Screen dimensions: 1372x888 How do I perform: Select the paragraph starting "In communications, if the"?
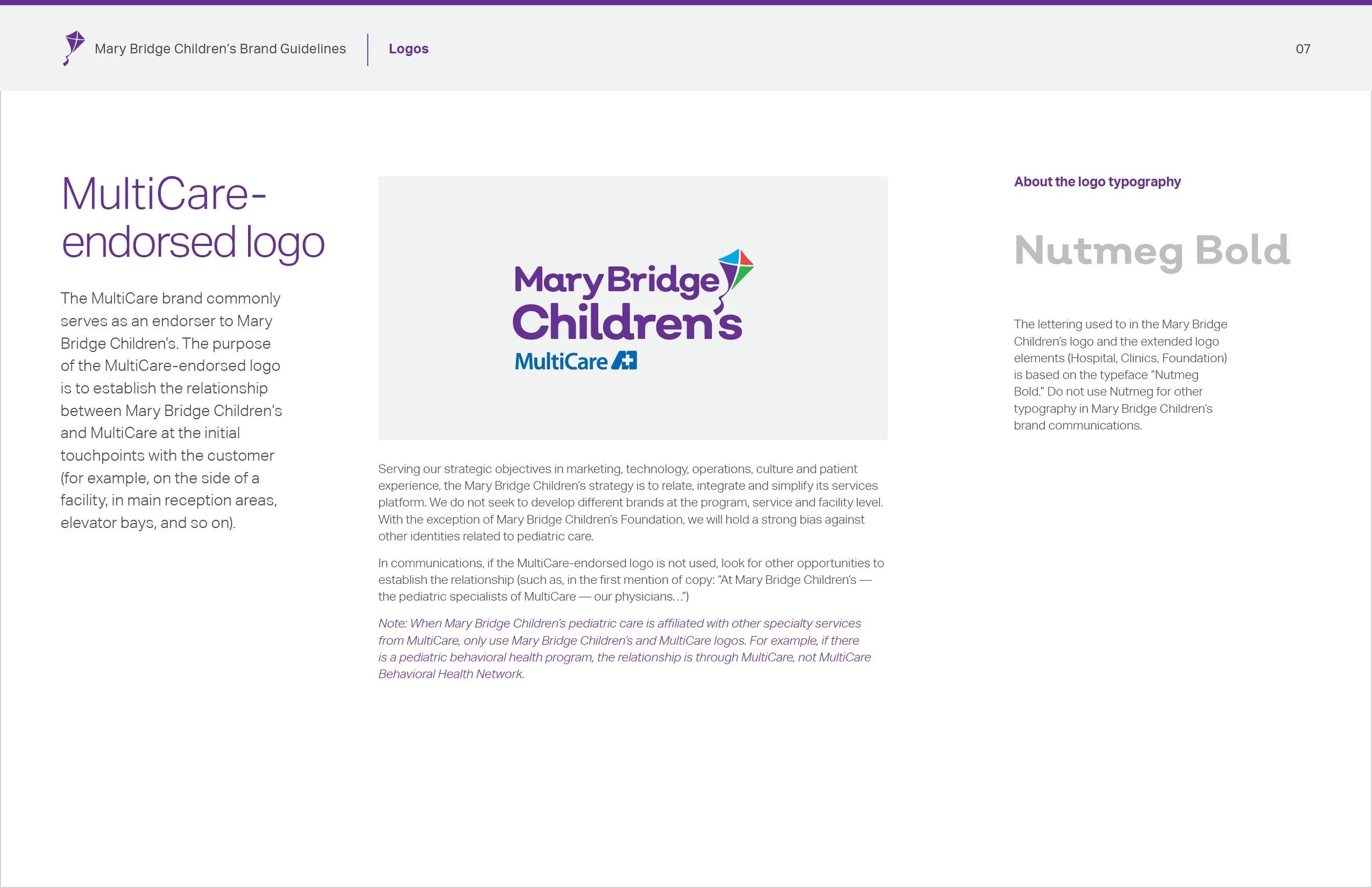(631, 580)
